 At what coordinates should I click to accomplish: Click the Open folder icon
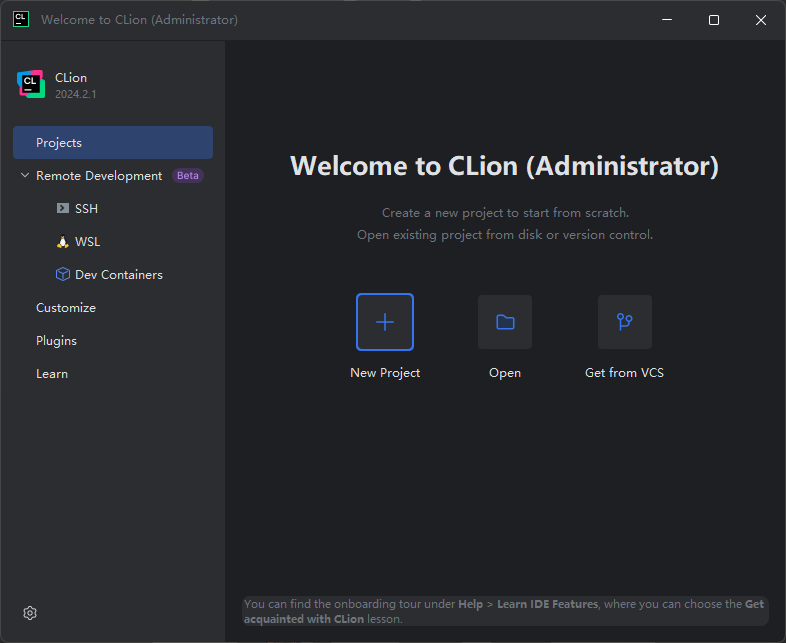click(x=505, y=322)
